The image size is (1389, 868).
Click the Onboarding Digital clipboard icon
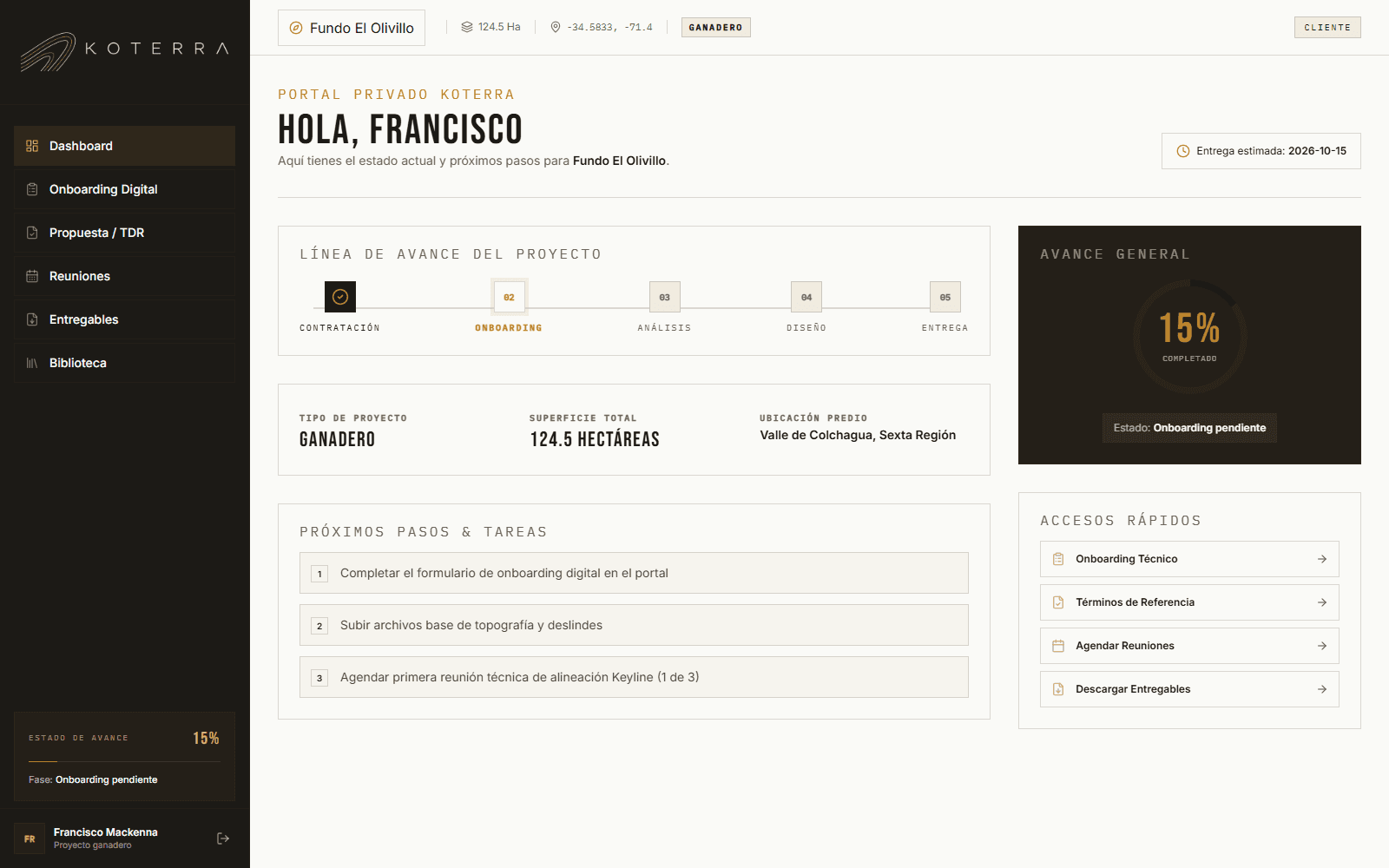[32, 189]
